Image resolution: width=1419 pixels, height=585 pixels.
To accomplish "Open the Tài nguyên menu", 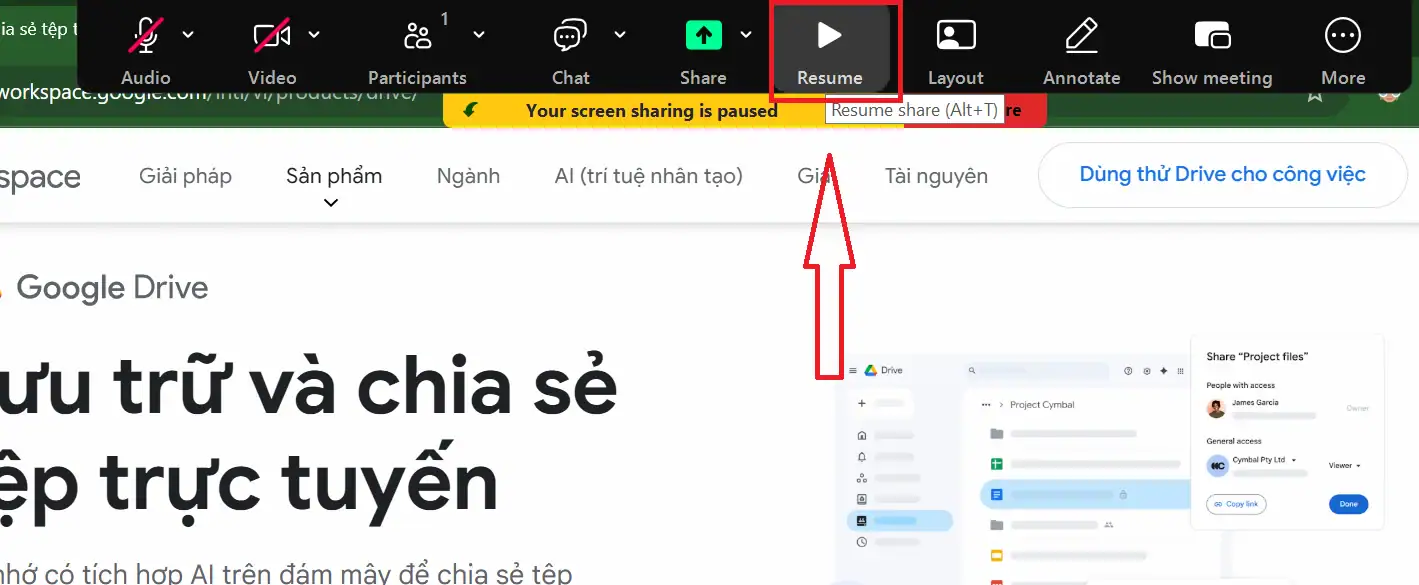I will (x=936, y=177).
